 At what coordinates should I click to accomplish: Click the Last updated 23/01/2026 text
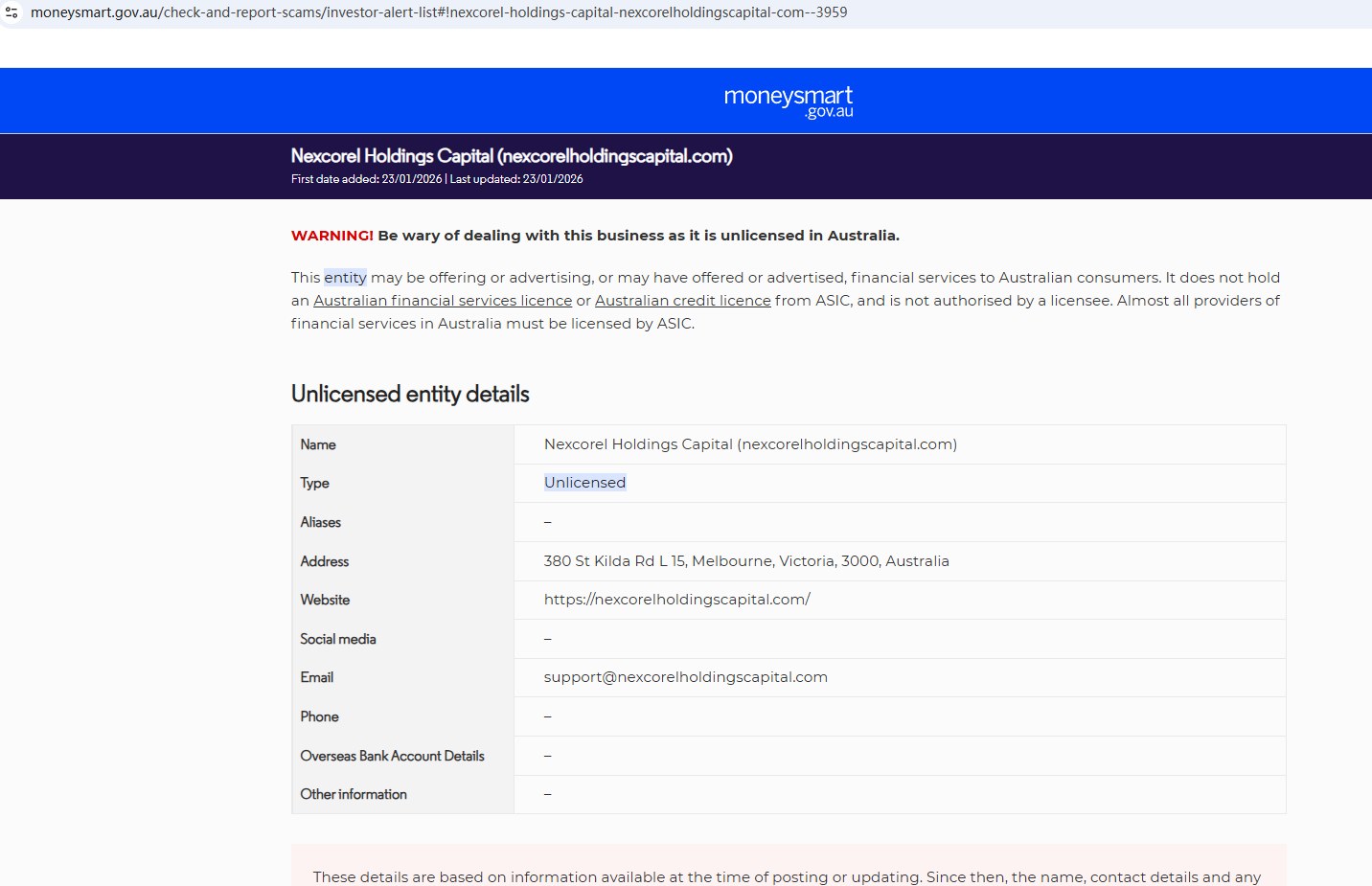516,179
